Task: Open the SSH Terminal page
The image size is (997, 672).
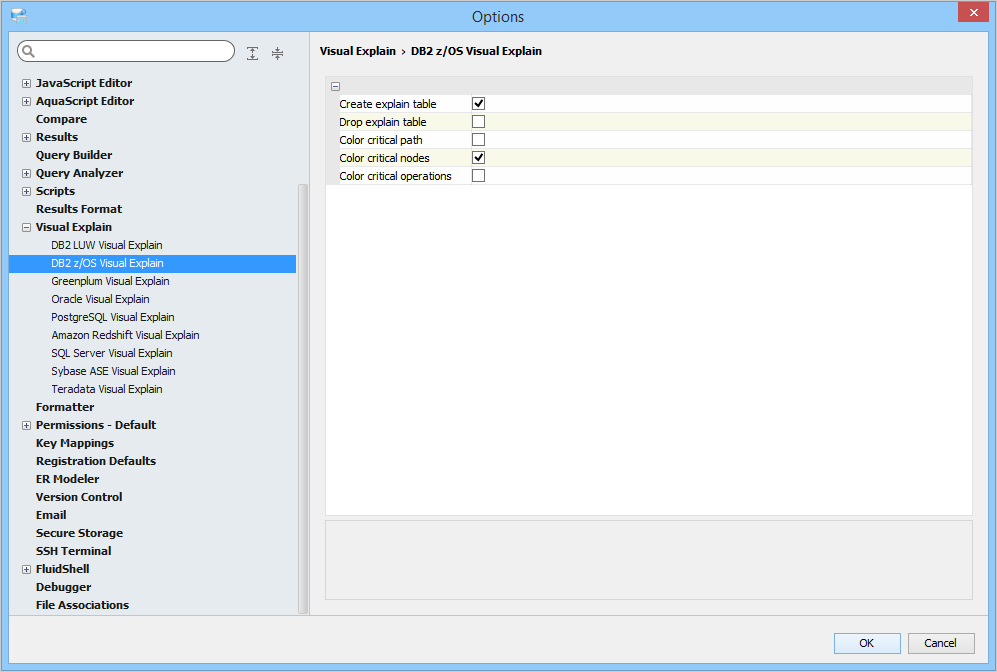Action: tap(74, 551)
